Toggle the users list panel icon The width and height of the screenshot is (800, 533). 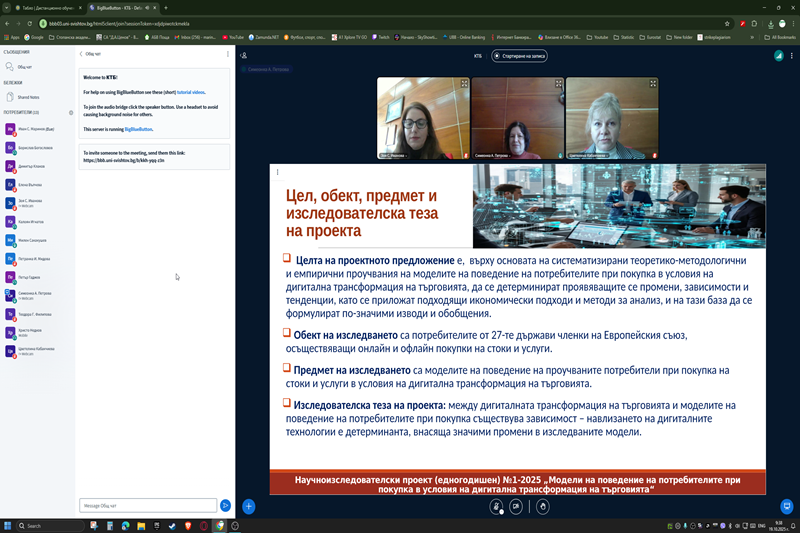pyautogui.click(x=244, y=56)
